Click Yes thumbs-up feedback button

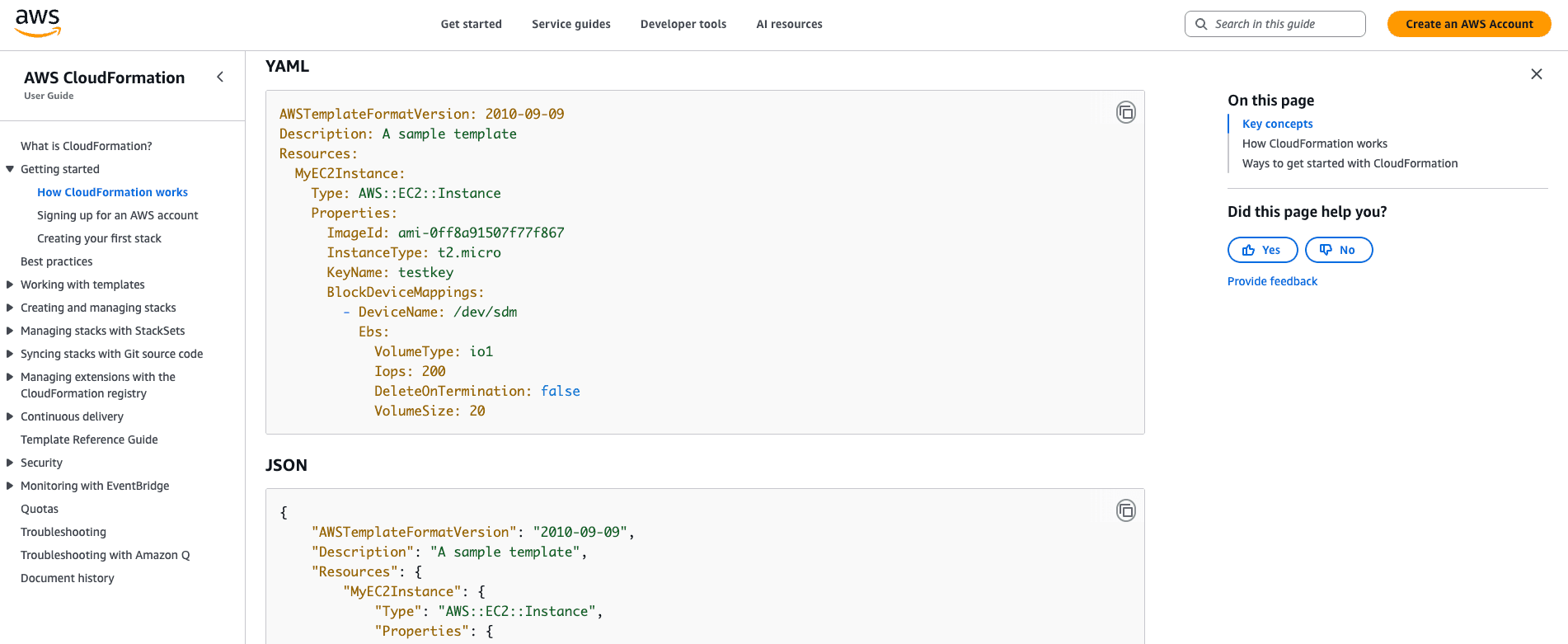pos(1262,250)
